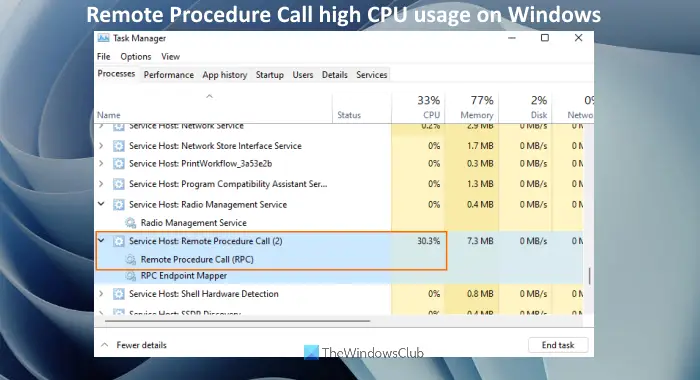Click the horizontal scrollbar thumb
The image size is (700, 380).
coord(238,321)
